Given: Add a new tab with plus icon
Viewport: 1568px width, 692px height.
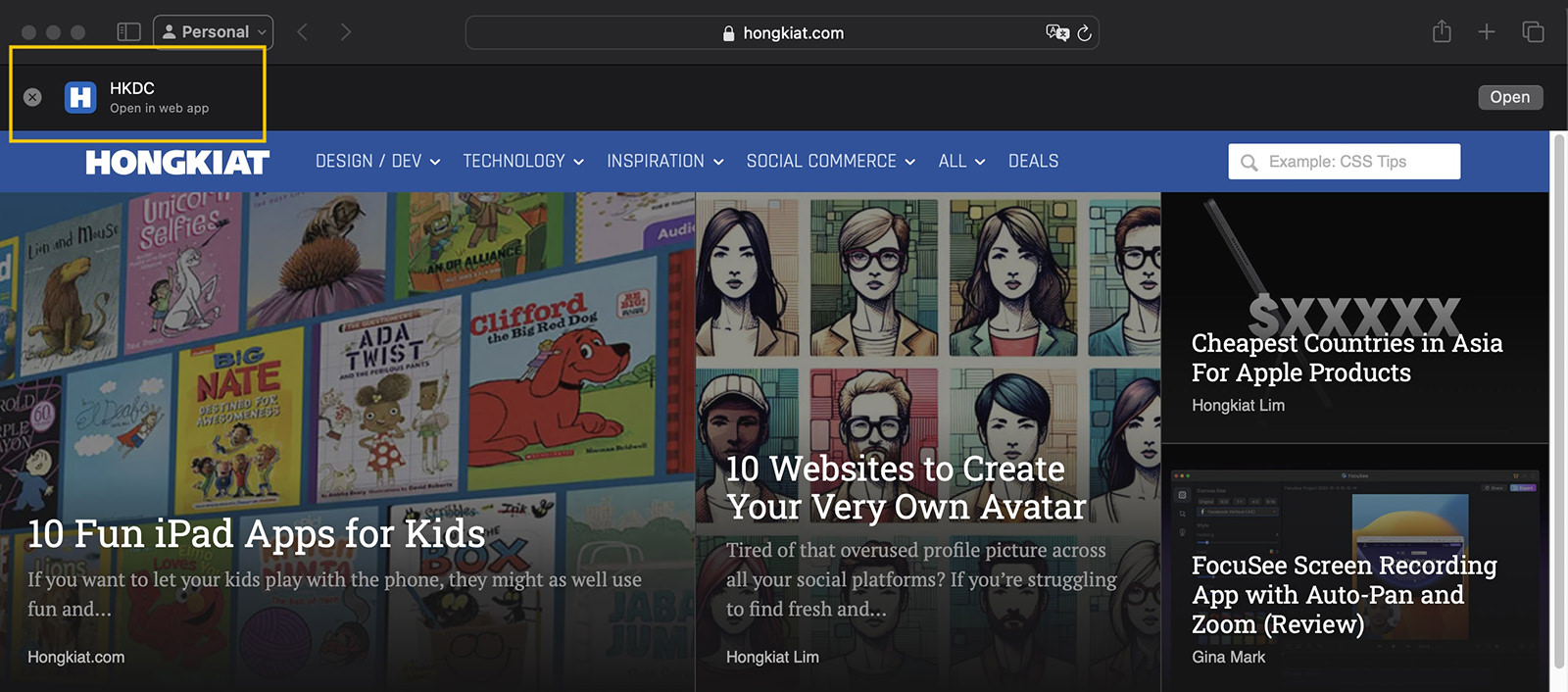Looking at the screenshot, I should pyautogui.click(x=1487, y=32).
